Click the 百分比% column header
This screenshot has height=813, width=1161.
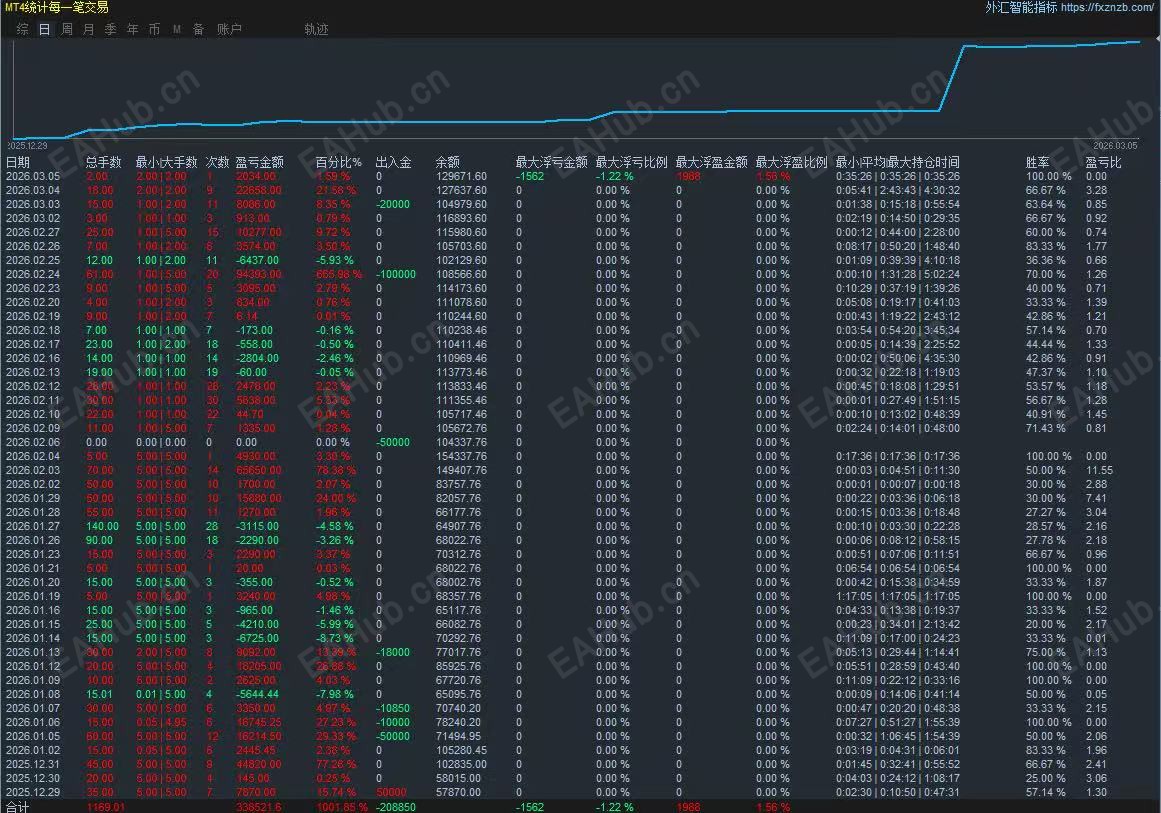coord(338,161)
